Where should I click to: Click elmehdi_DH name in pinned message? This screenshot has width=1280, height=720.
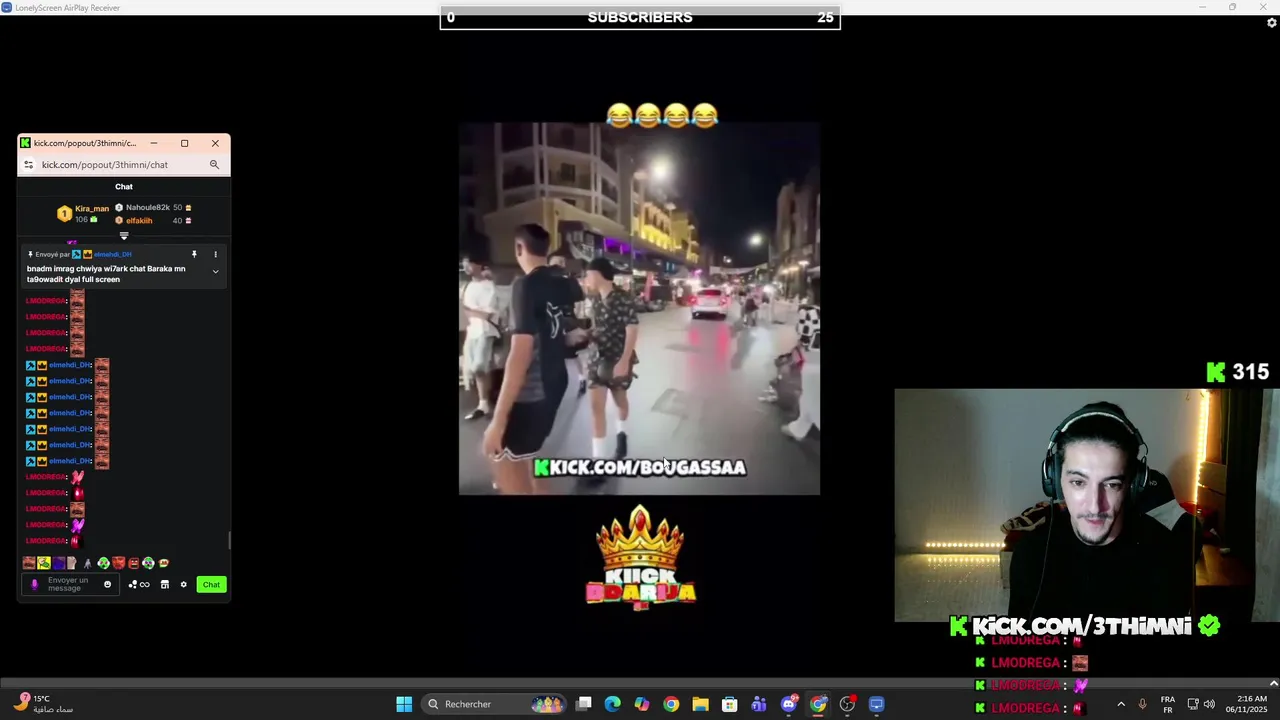click(113, 255)
